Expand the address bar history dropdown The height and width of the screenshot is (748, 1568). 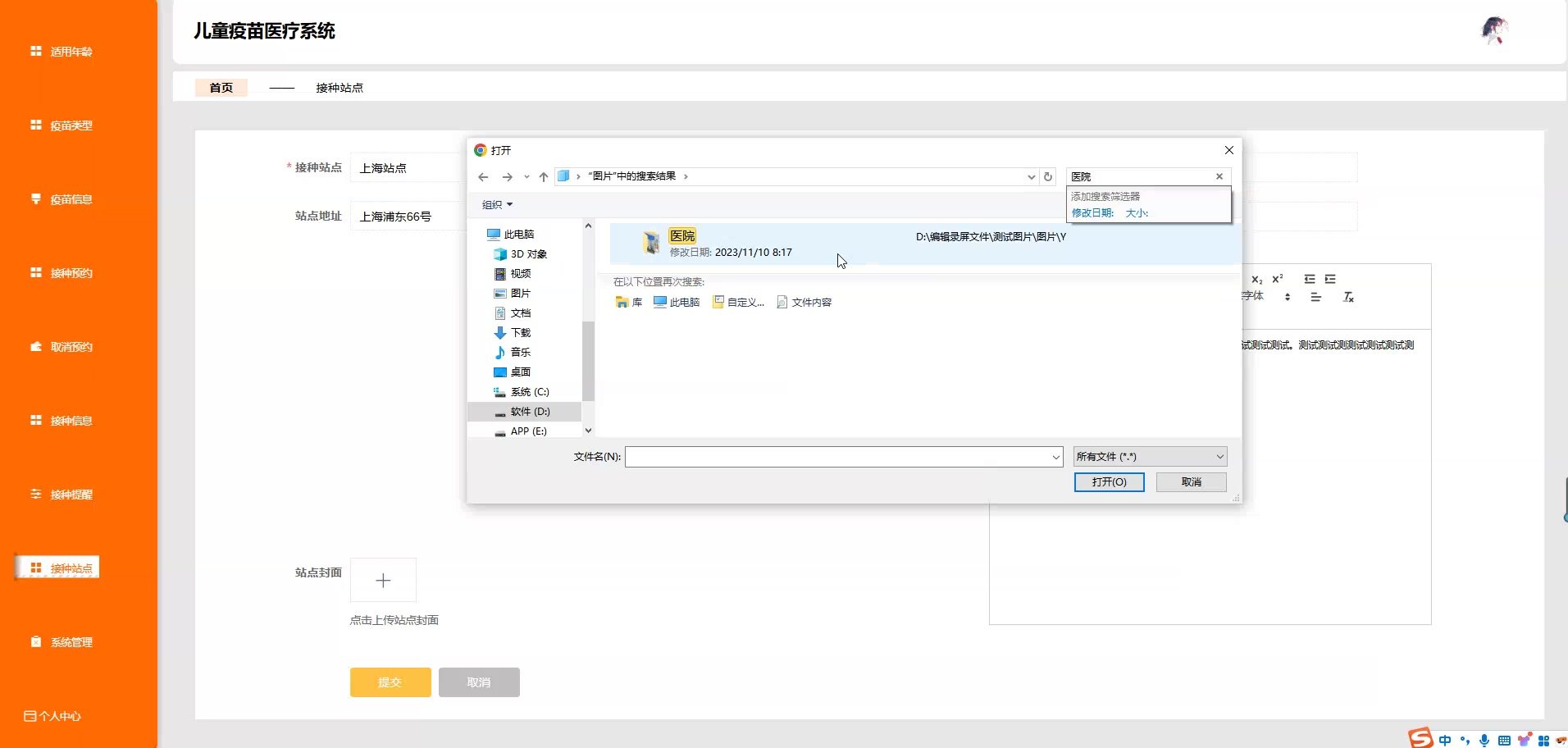[1031, 177]
